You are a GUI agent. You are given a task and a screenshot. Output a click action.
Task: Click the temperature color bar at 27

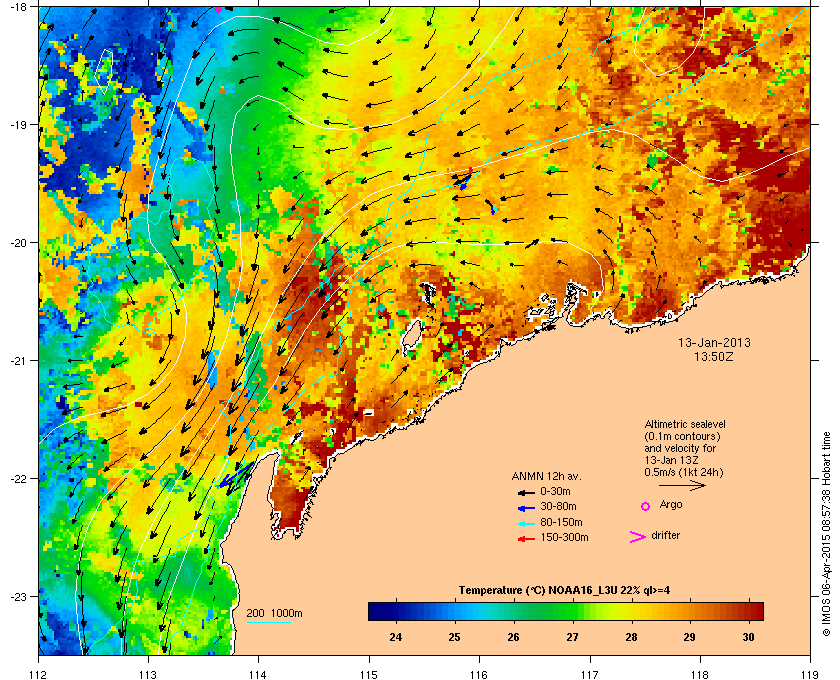click(572, 611)
